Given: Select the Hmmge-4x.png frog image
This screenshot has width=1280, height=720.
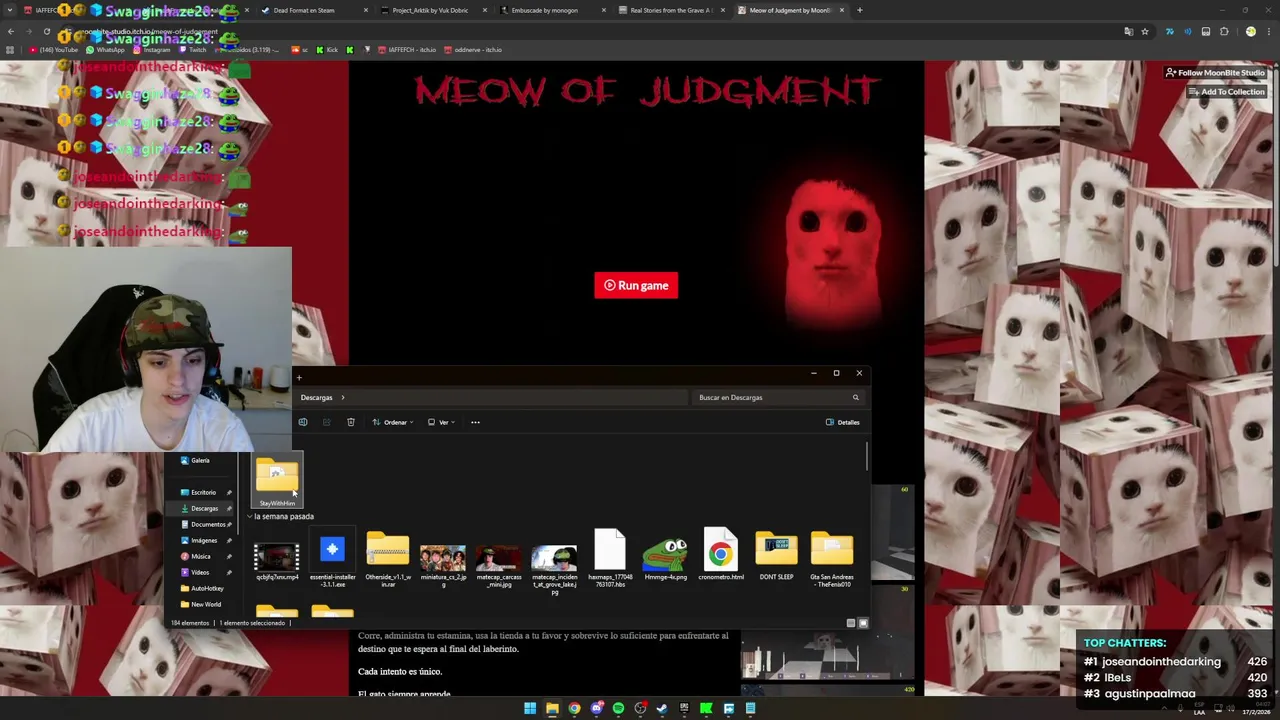Looking at the screenshot, I should click(x=665, y=560).
